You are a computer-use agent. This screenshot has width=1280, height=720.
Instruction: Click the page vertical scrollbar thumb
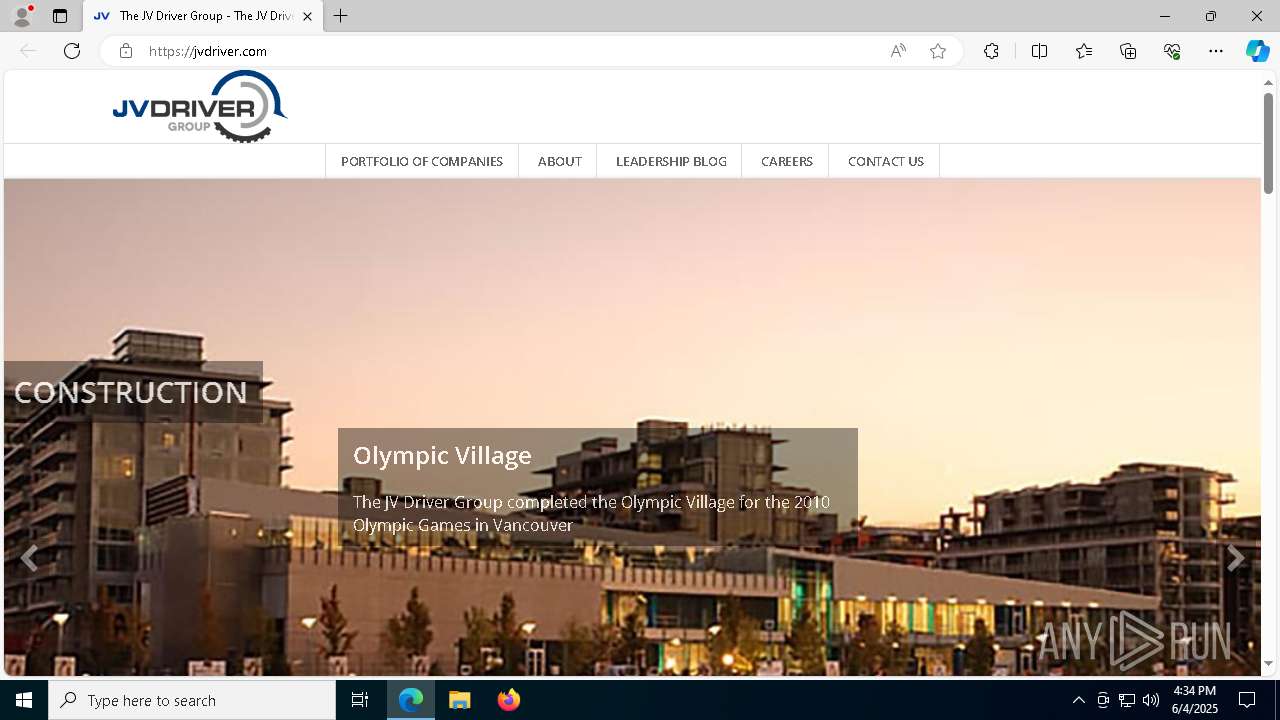1268,143
